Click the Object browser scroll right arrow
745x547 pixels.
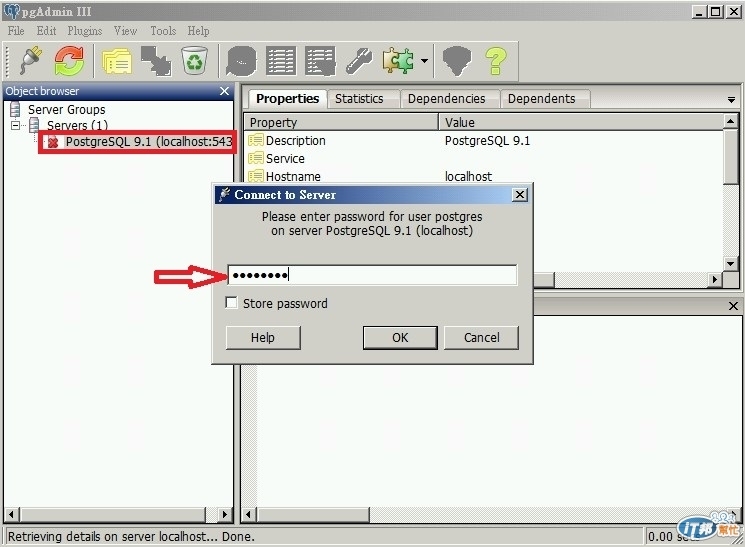(x=225, y=514)
